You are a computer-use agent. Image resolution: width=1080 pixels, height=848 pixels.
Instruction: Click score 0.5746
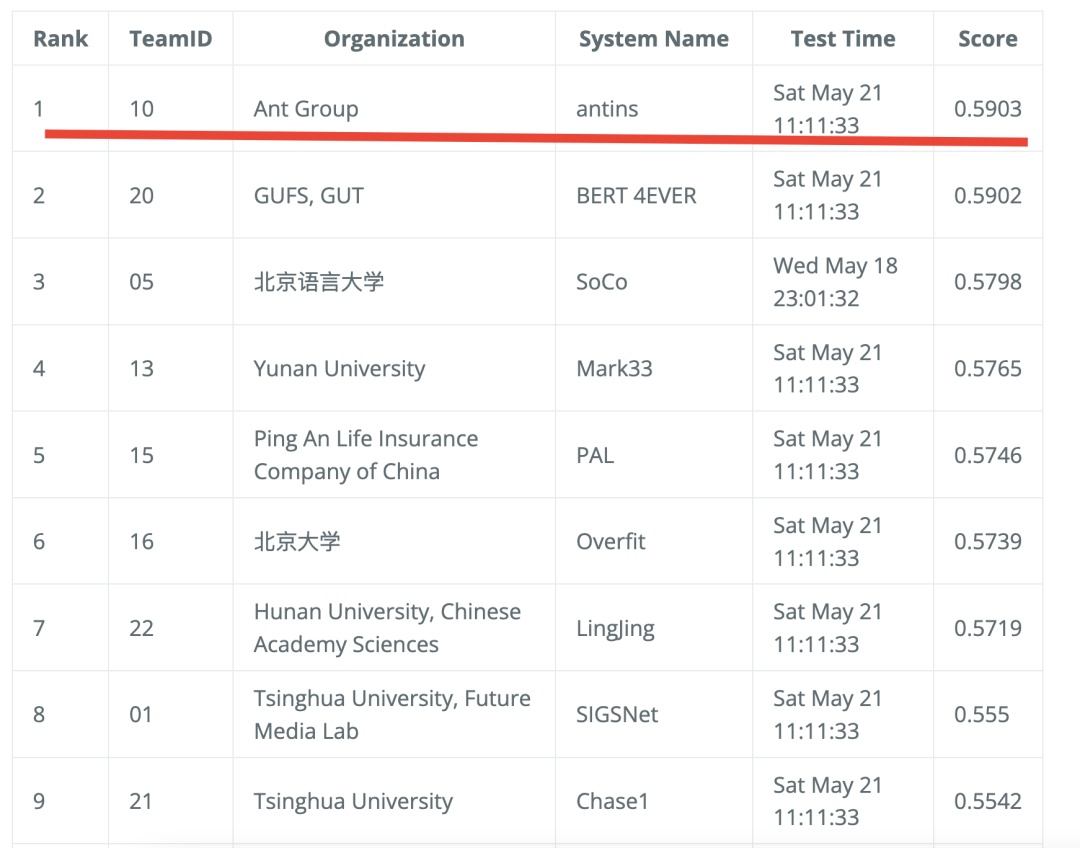point(988,455)
